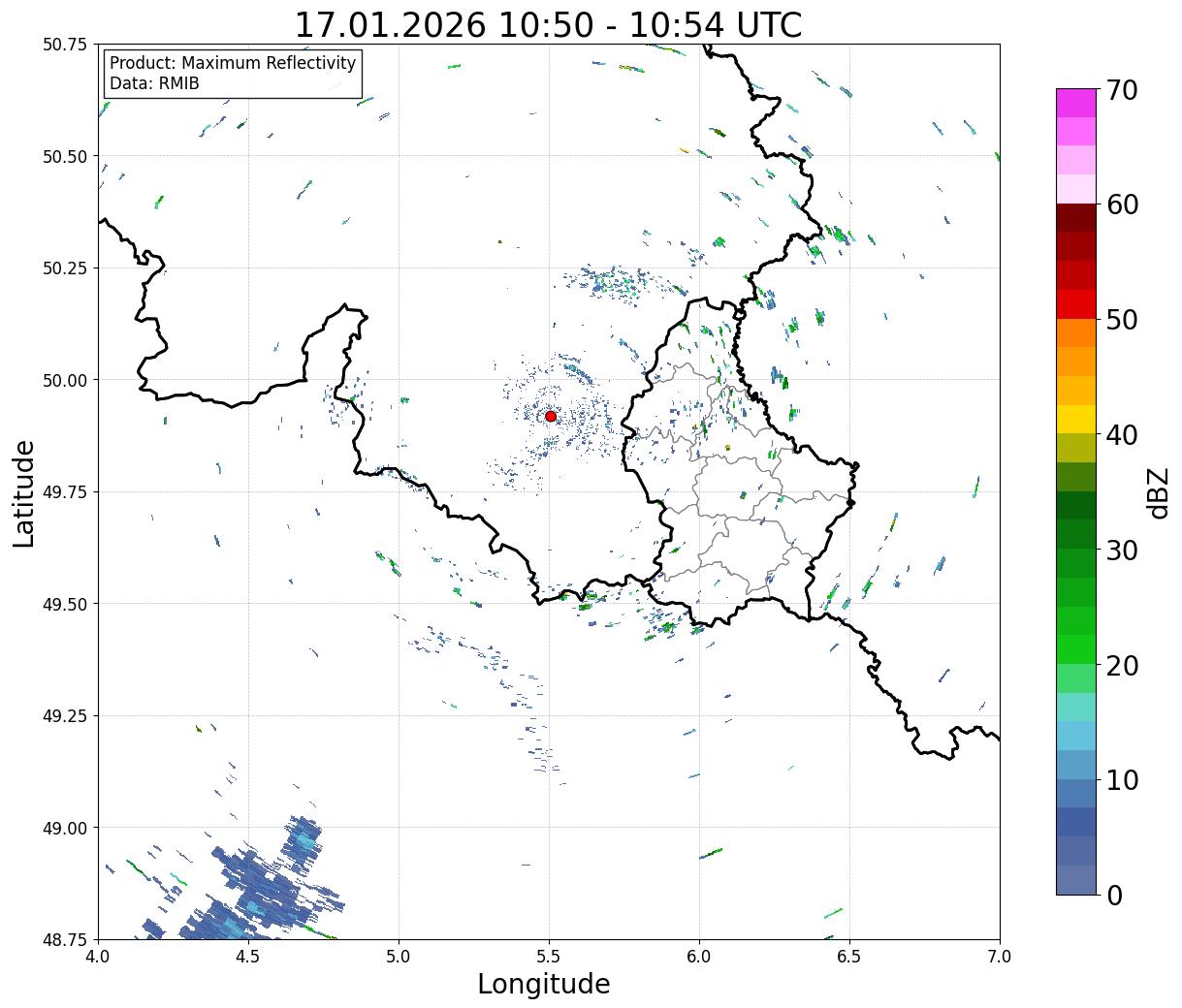Click the 'Latitude' axis label
1182x1008 pixels.
tap(24, 493)
